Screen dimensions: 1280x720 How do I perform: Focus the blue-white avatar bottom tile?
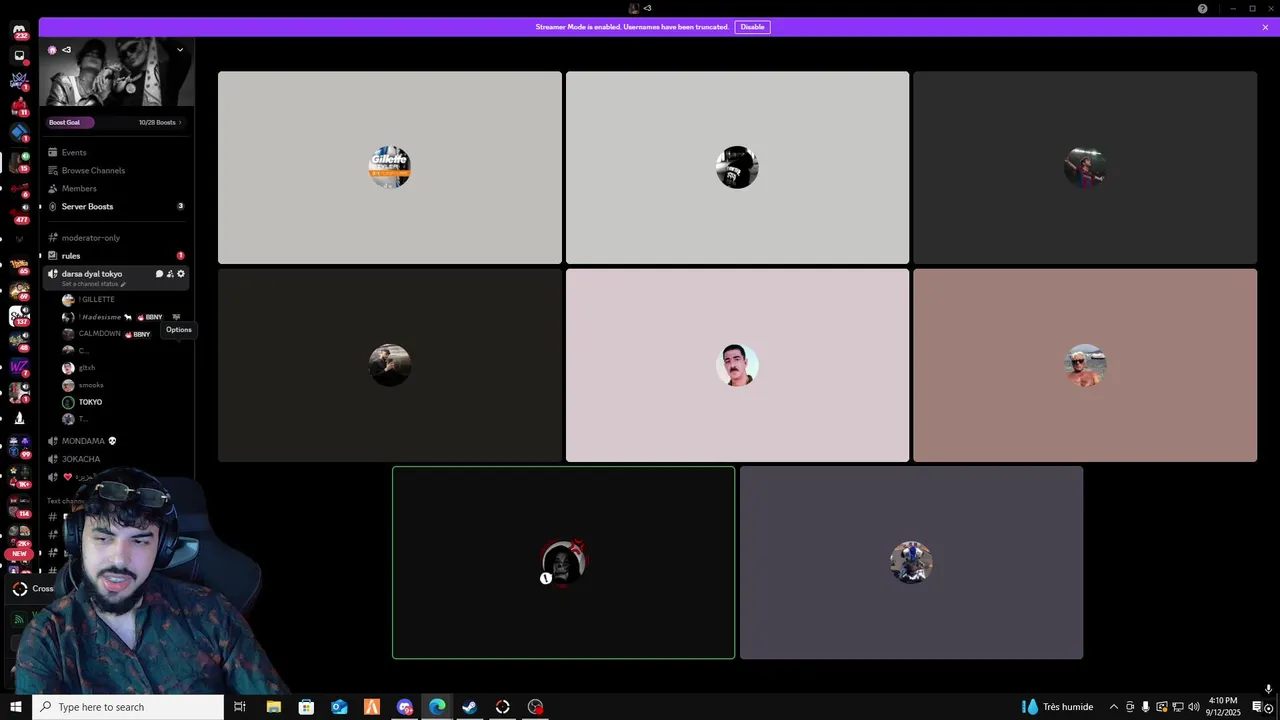[911, 563]
